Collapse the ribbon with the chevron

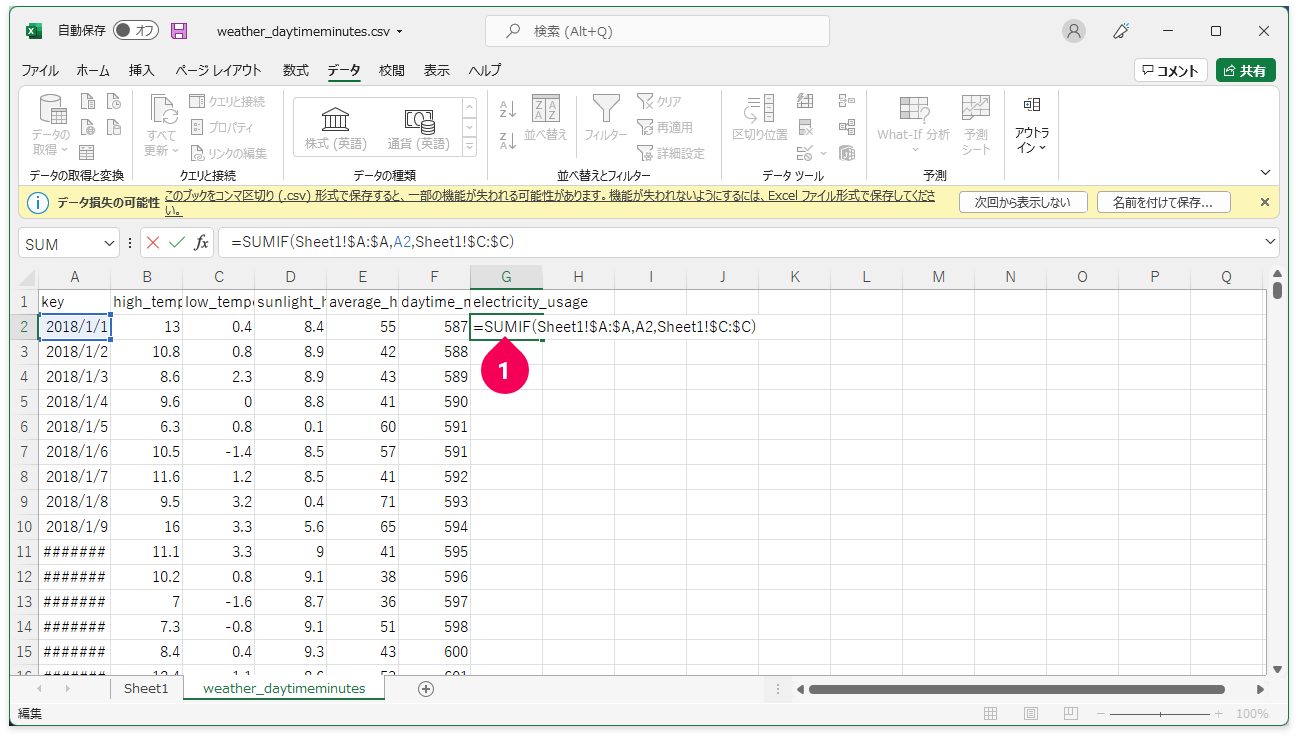click(1265, 173)
